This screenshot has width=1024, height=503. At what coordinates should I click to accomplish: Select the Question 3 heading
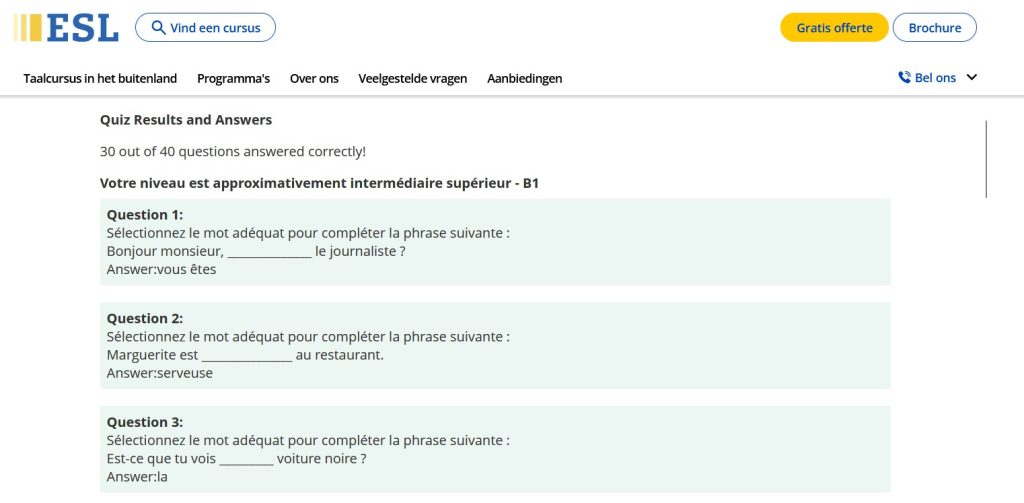tap(145, 422)
